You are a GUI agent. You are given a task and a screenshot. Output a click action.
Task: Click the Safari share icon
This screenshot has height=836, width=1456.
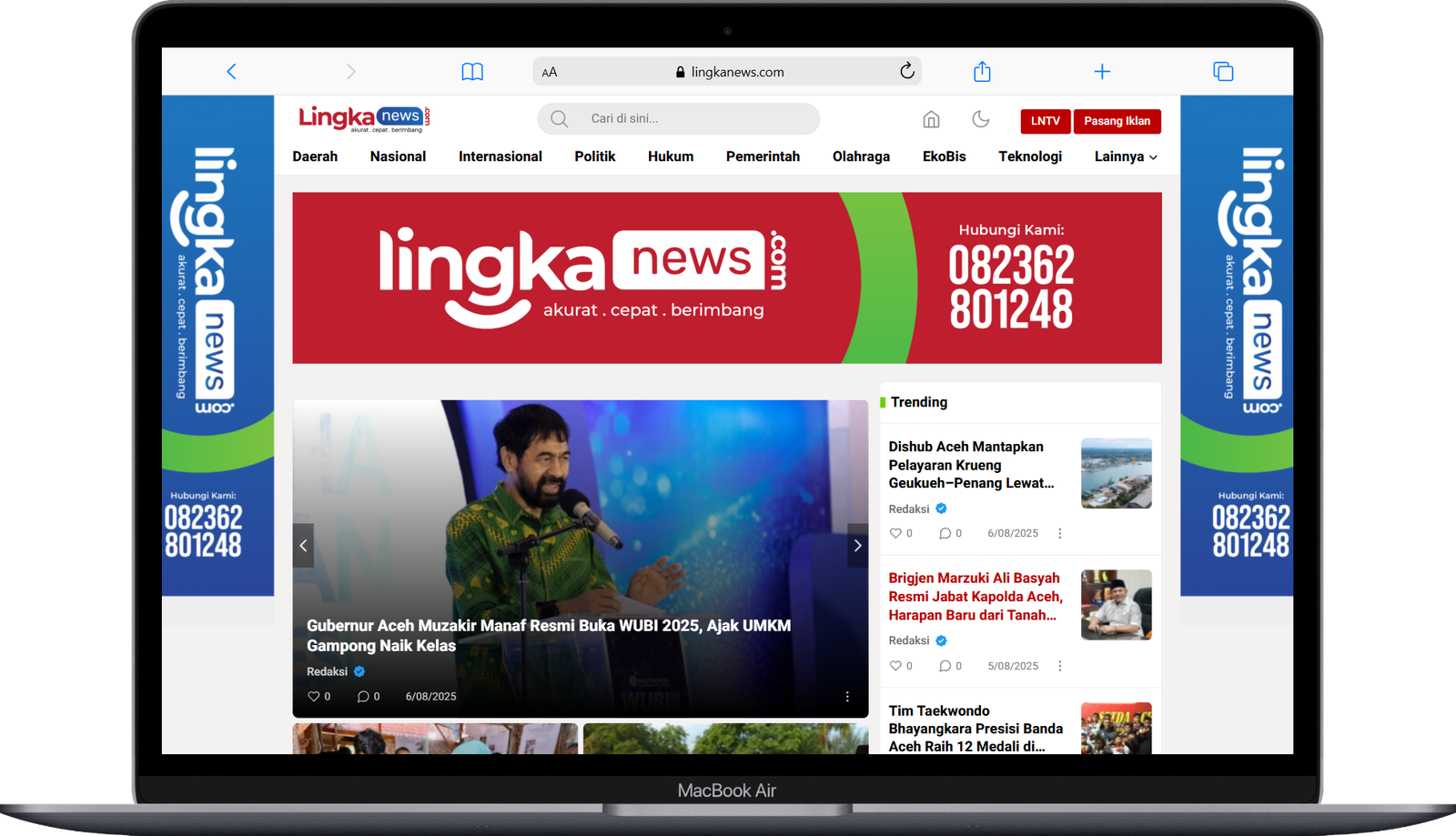click(x=982, y=72)
